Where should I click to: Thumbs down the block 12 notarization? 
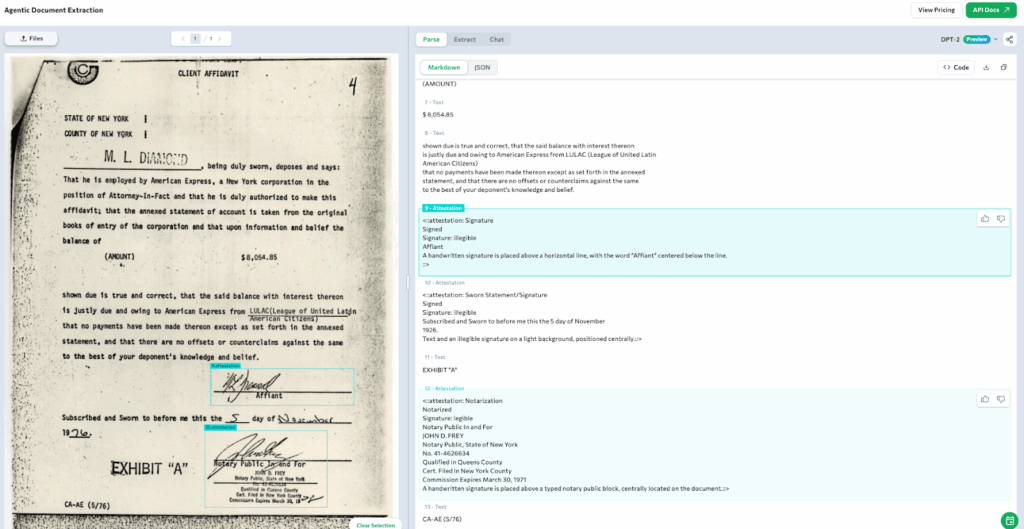[x=1000, y=399]
